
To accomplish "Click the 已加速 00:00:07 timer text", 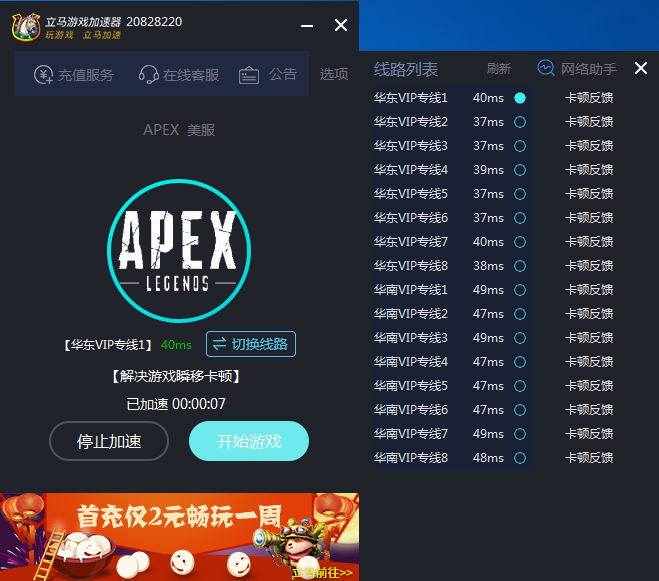I will click(176, 404).
